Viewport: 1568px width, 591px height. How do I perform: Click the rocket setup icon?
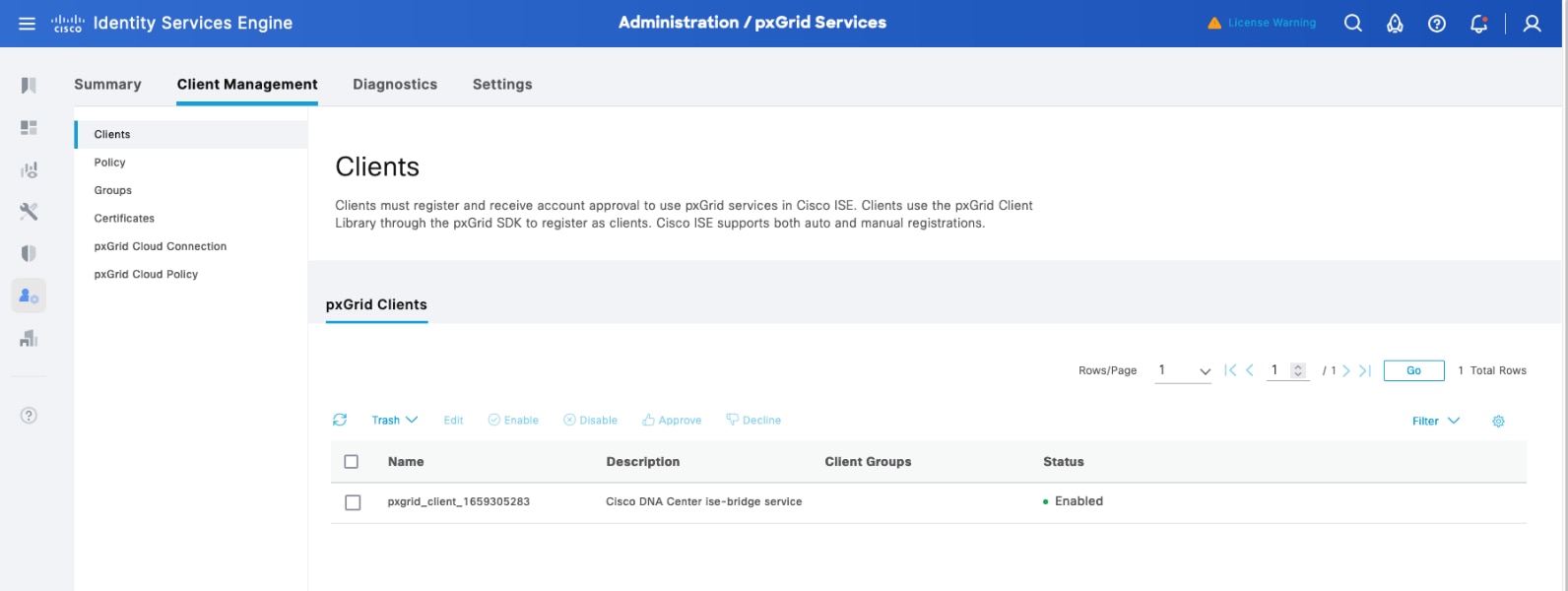[x=1395, y=24]
